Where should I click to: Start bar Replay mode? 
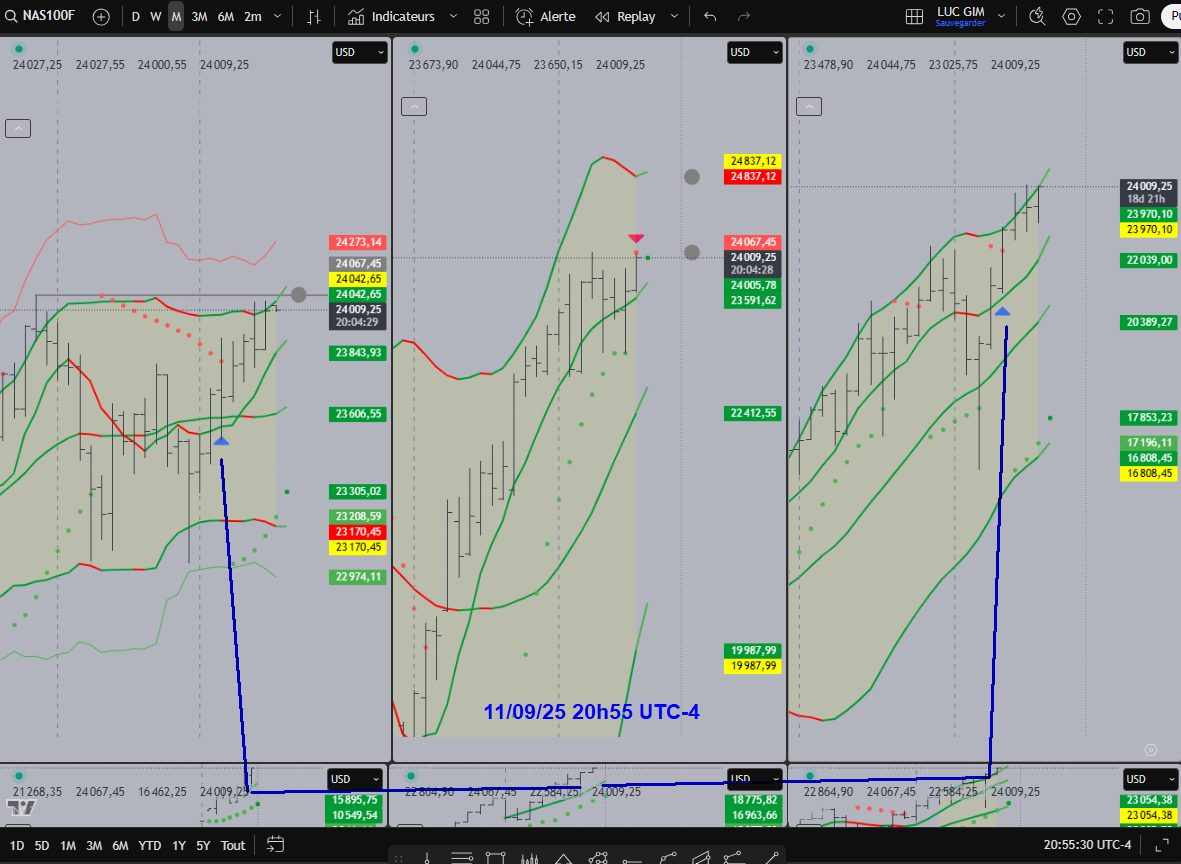(x=625, y=17)
